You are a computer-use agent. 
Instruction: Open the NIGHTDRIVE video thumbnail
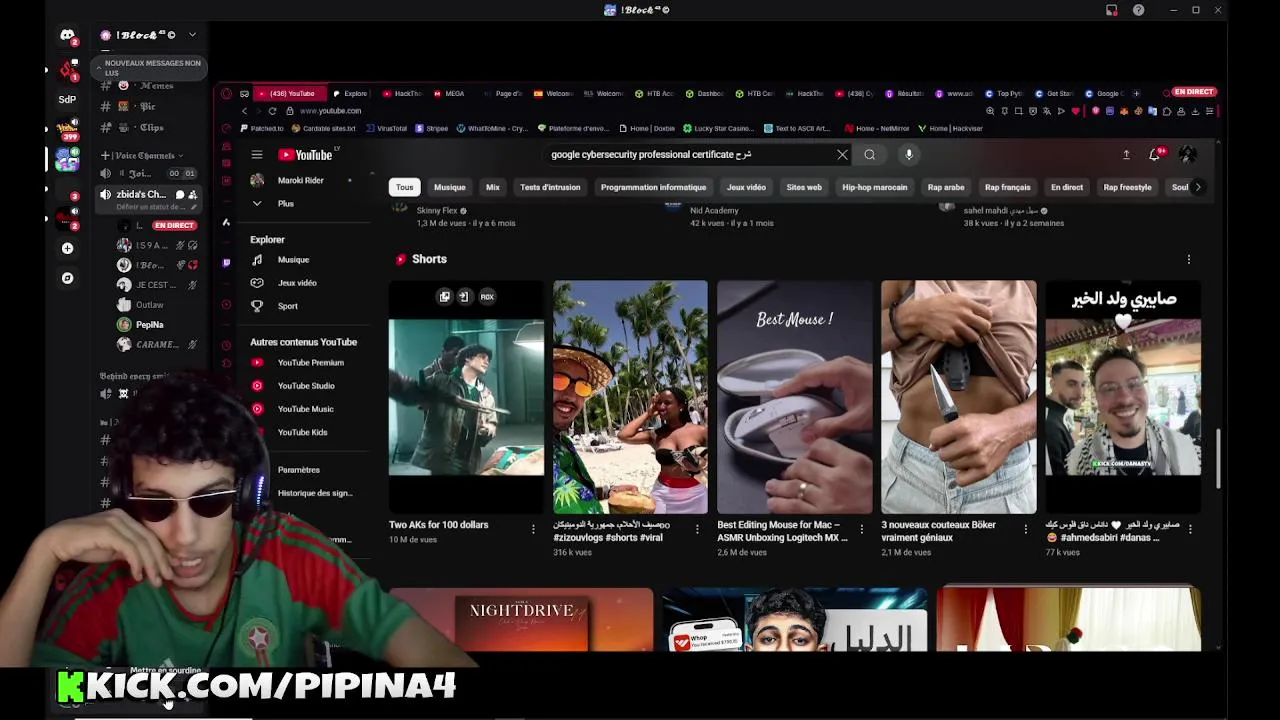[521, 620]
